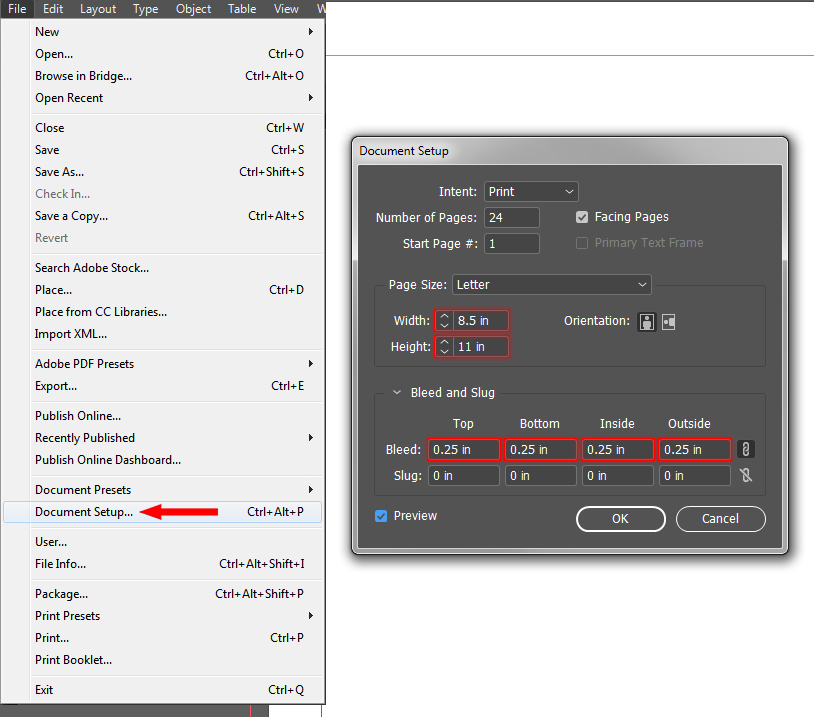This screenshot has width=814, height=717.
Task: Click the Width stepper up arrow
Action: [446, 316]
